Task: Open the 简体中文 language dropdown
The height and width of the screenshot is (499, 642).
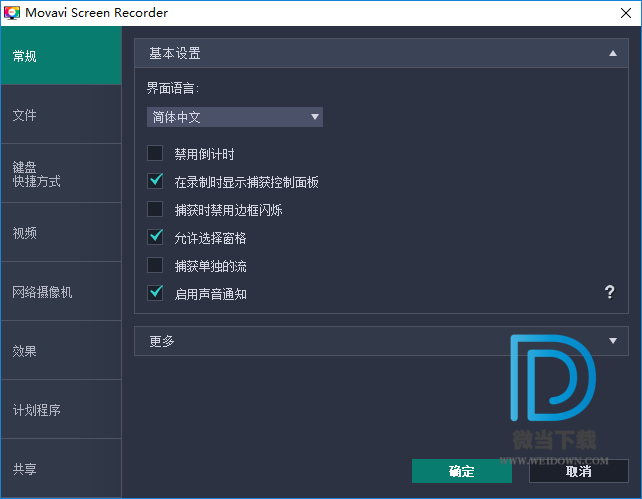Action: coord(235,117)
